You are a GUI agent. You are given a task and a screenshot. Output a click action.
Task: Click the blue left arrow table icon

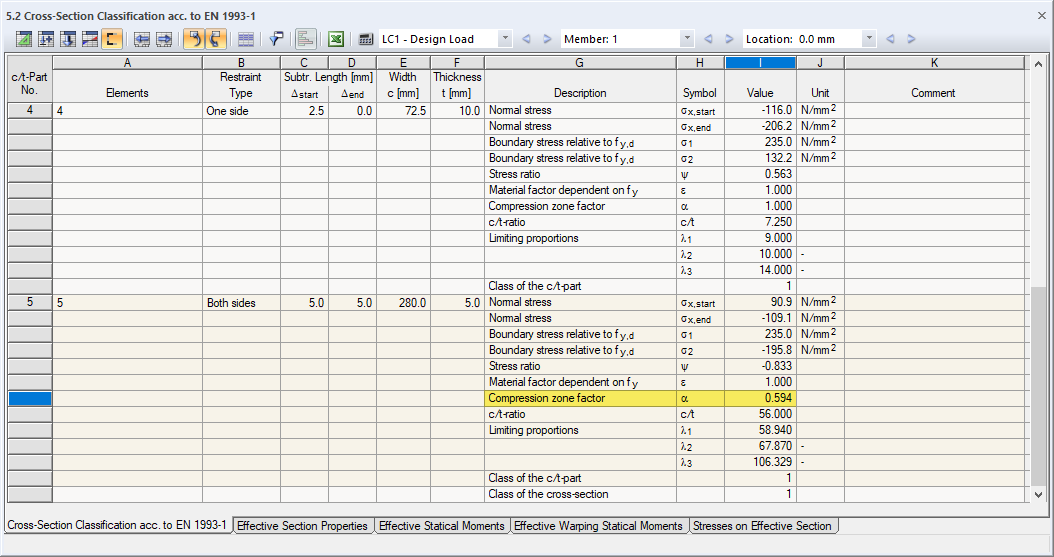pyautogui.click(x=141, y=40)
